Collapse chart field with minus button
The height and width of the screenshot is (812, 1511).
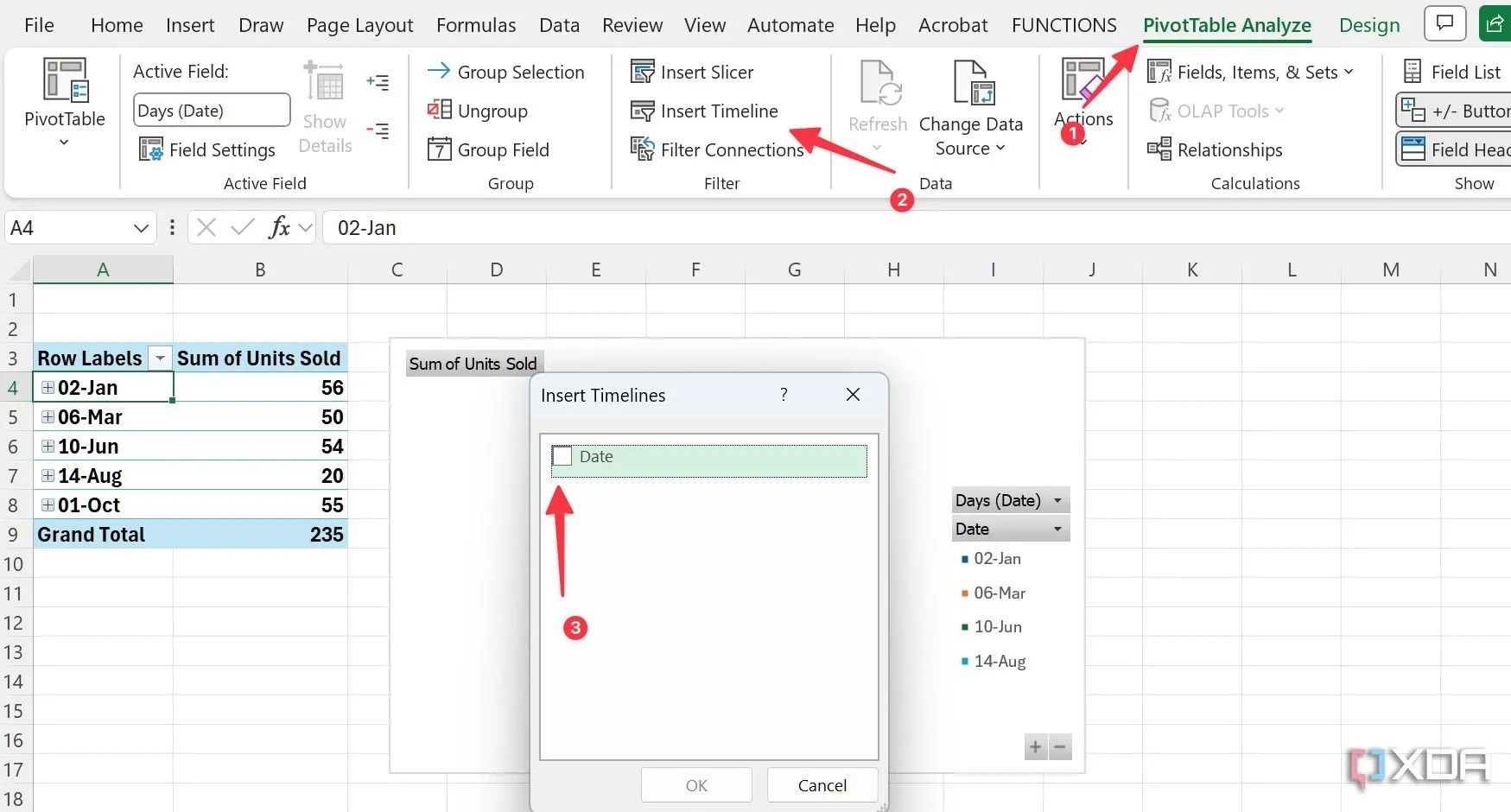pos(1060,746)
